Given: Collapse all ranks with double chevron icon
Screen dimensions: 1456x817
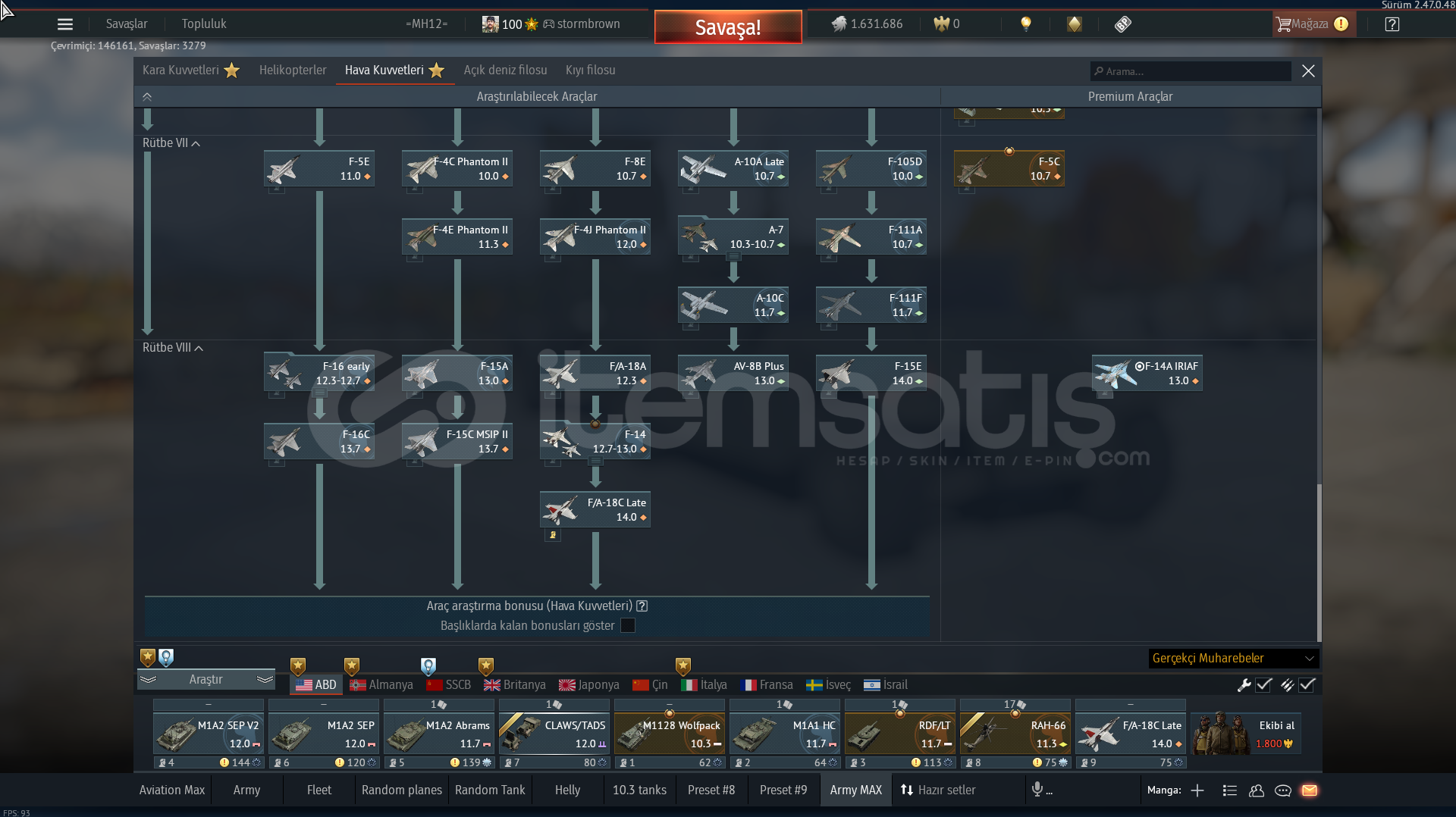Looking at the screenshot, I should pyautogui.click(x=147, y=97).
